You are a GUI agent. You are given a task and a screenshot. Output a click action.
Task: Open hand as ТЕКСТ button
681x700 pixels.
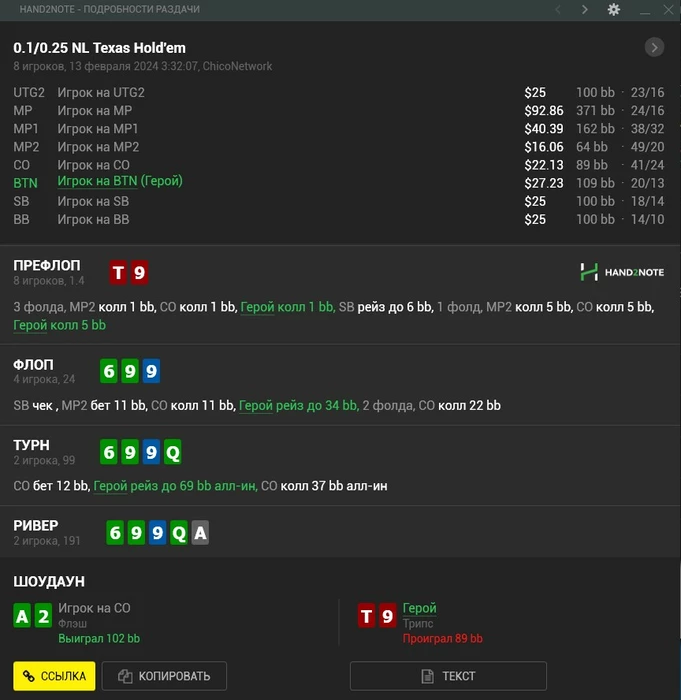click(x=448, y=676)
